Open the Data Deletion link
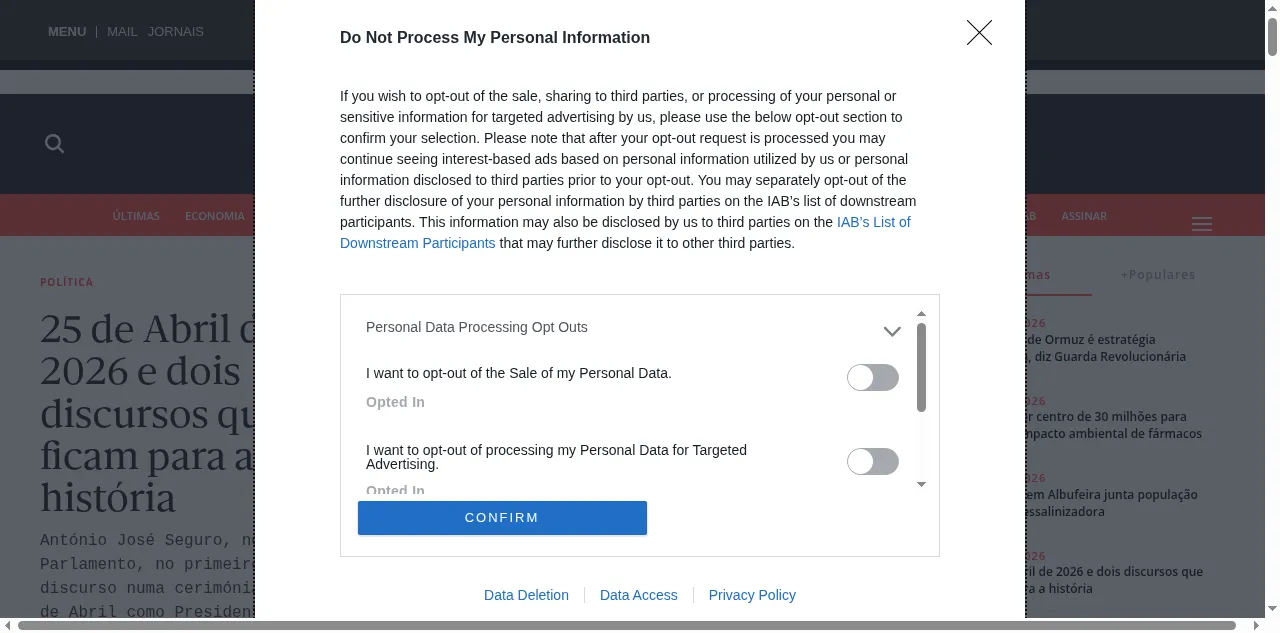This screenshot has height=633, width=1280. (x=526, y=595)
